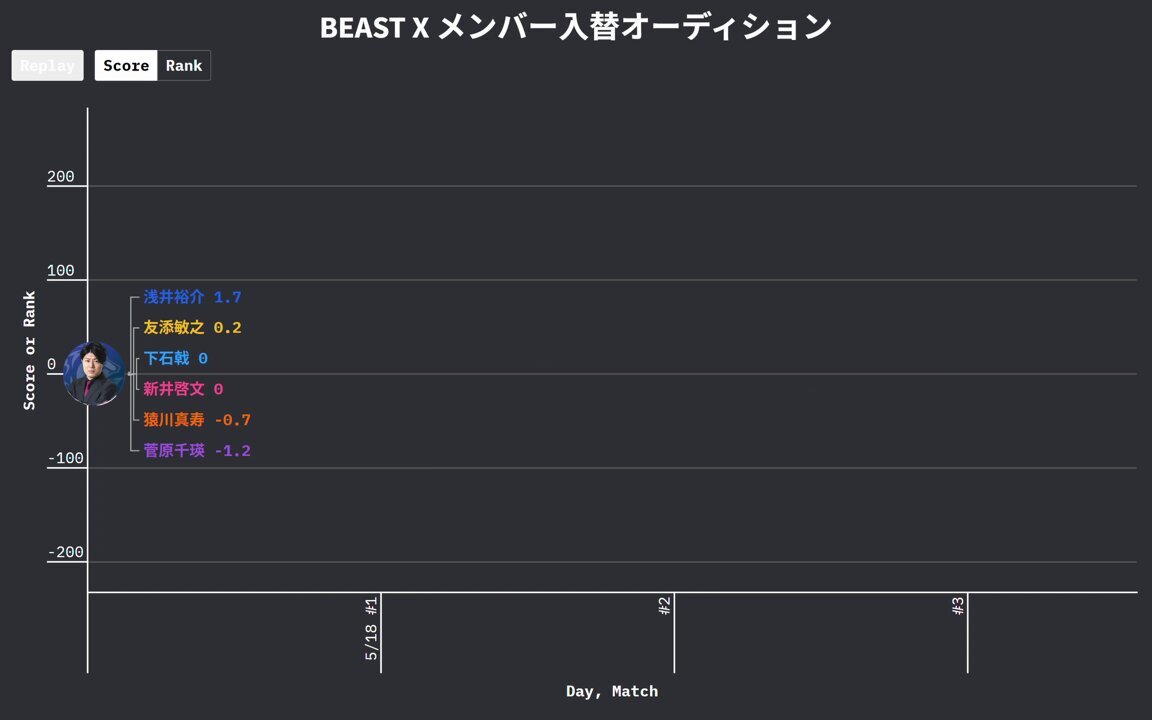The width and height of the screenshot is (1152, 720).
Task: Click the 'Day, Match' x-axis label
Action: tap(611, 691)
